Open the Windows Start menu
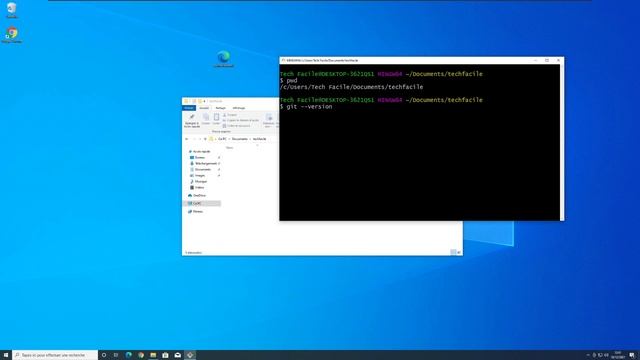The image size is (640, 360). (x=6, y=355)
